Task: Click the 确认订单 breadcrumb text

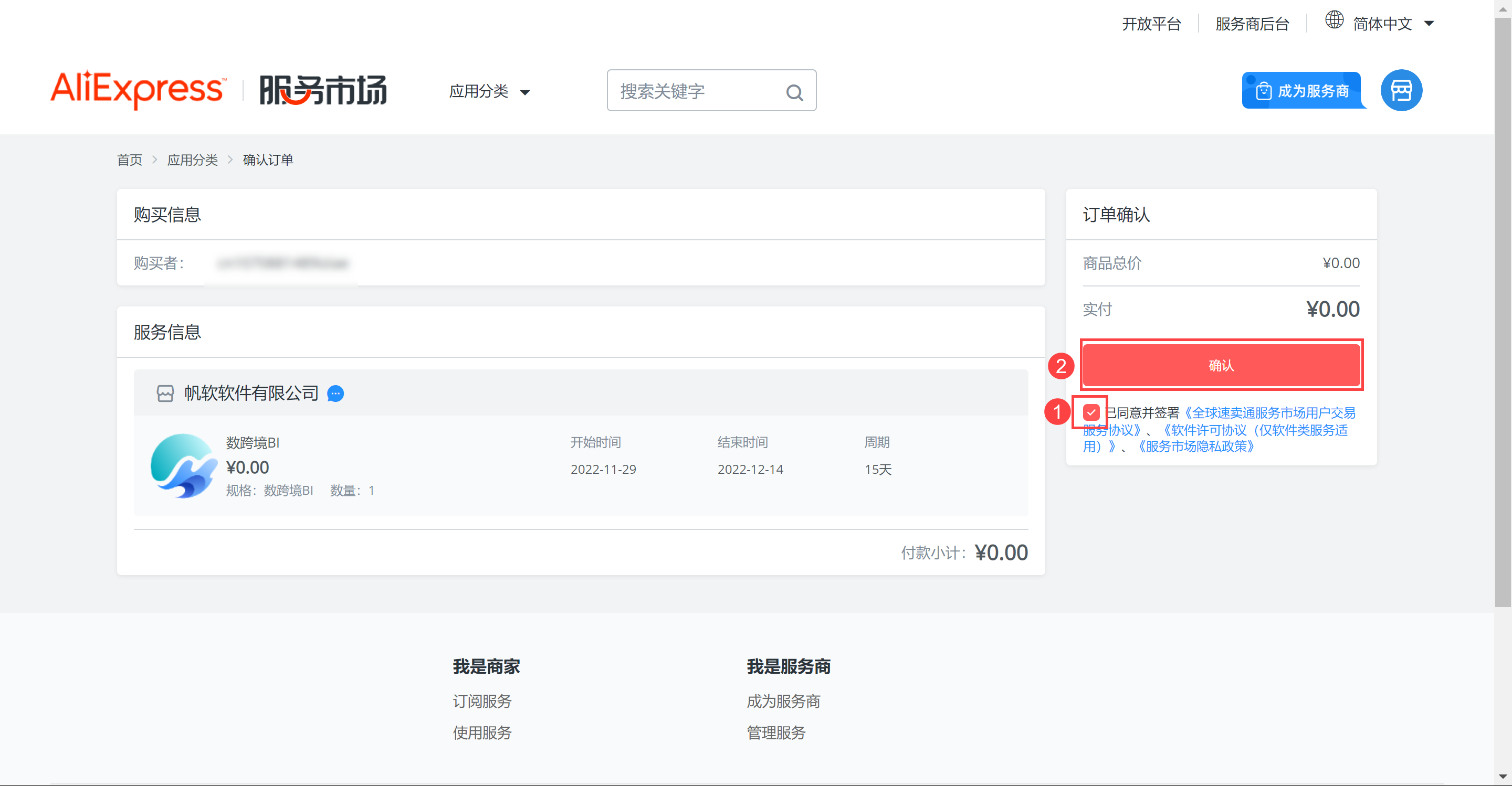Action: pos(268,160)
